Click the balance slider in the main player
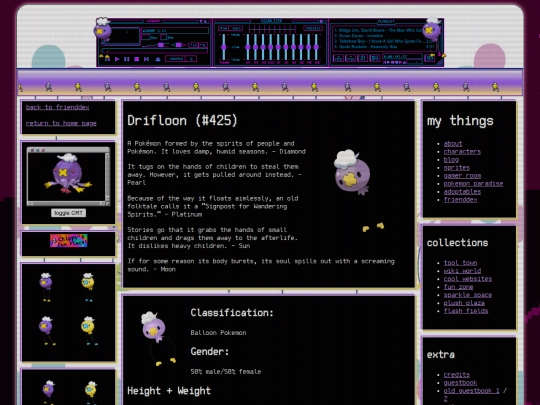The image size is (540, 405). coord(178,45)
